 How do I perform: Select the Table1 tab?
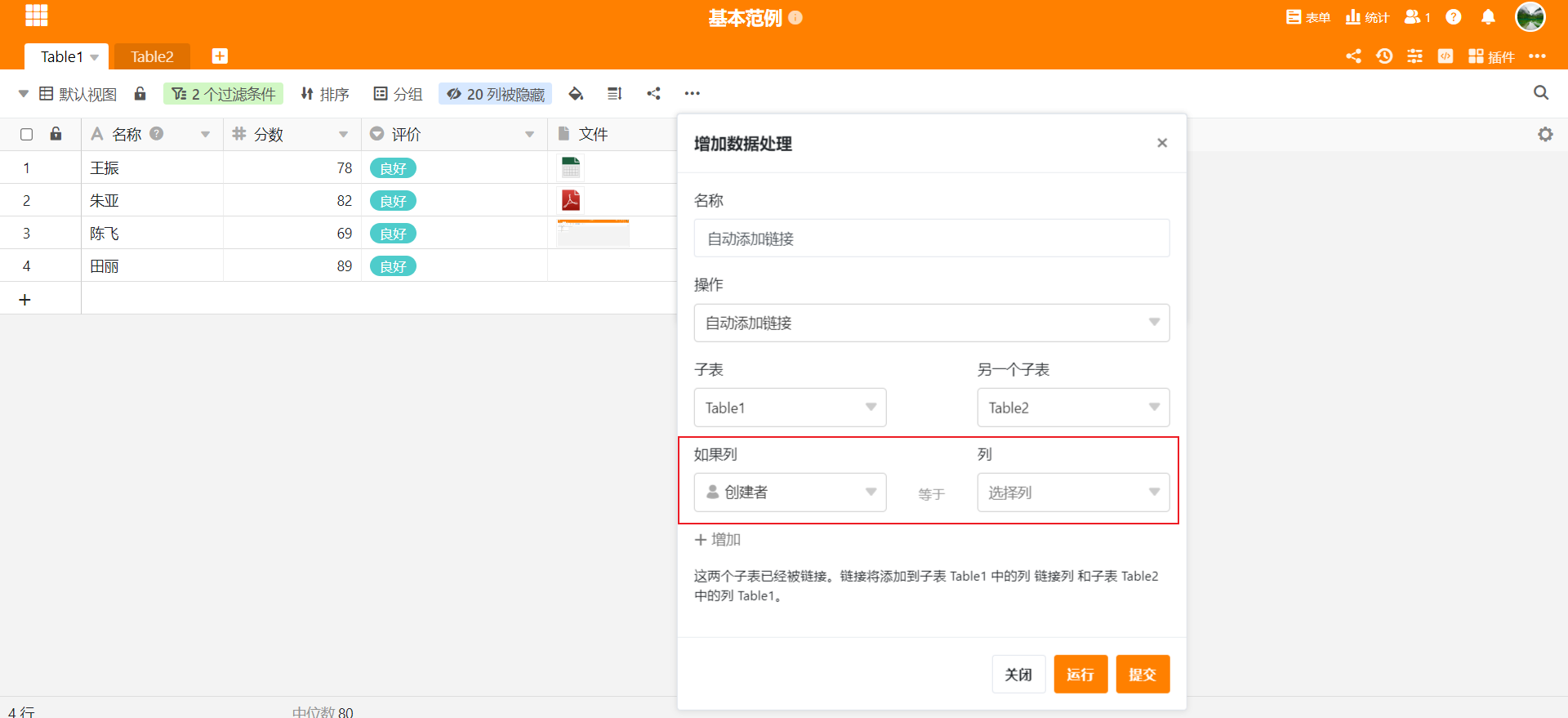point(62,56)
